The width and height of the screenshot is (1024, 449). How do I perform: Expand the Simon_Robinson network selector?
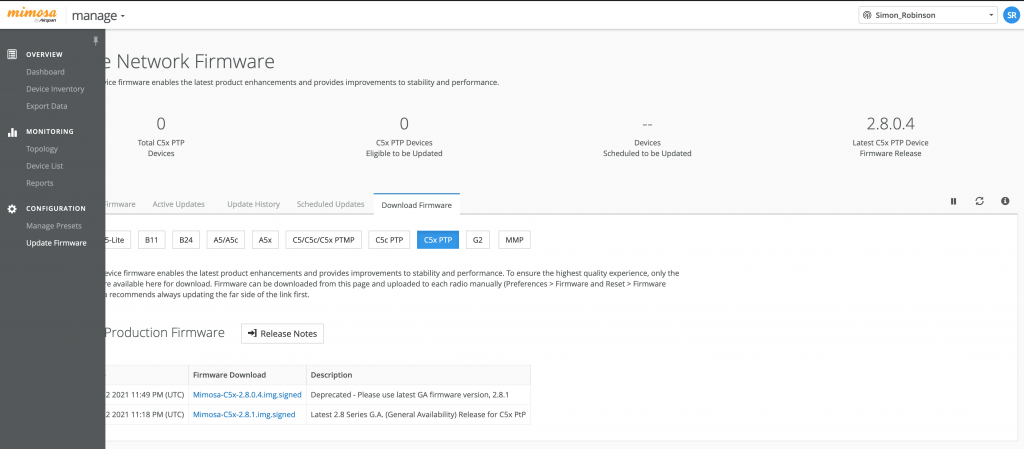(x=927, y=15)
